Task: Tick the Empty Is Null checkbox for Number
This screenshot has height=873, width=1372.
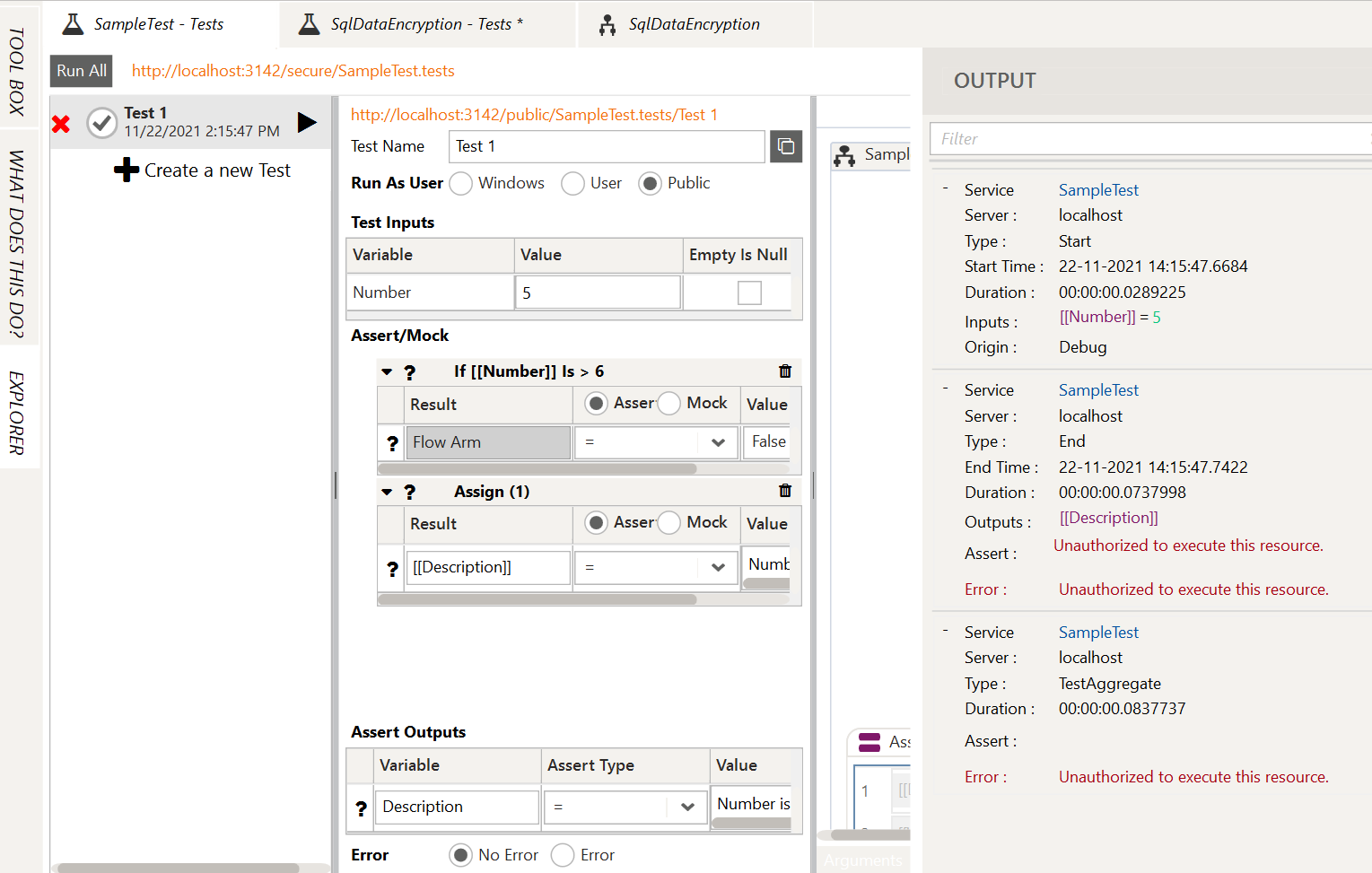Action: (749, 292)
